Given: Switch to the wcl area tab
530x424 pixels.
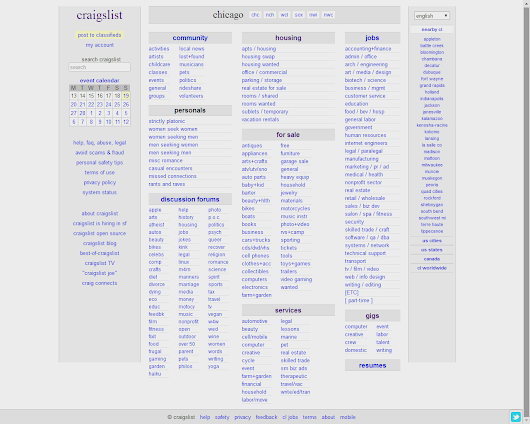Looking at the screenshot, I should point(284,15).
